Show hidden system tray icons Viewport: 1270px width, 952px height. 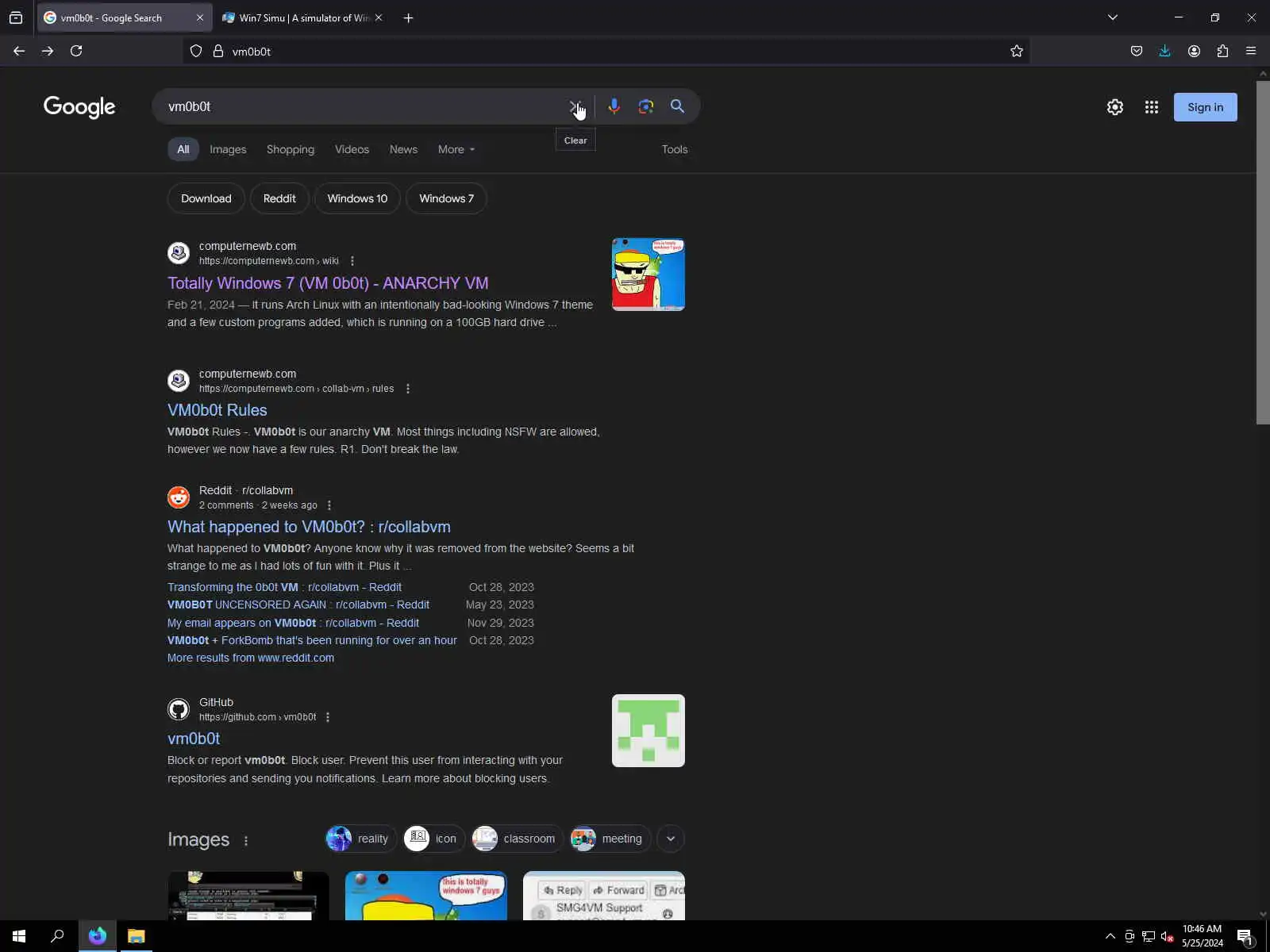[1110, 936]
